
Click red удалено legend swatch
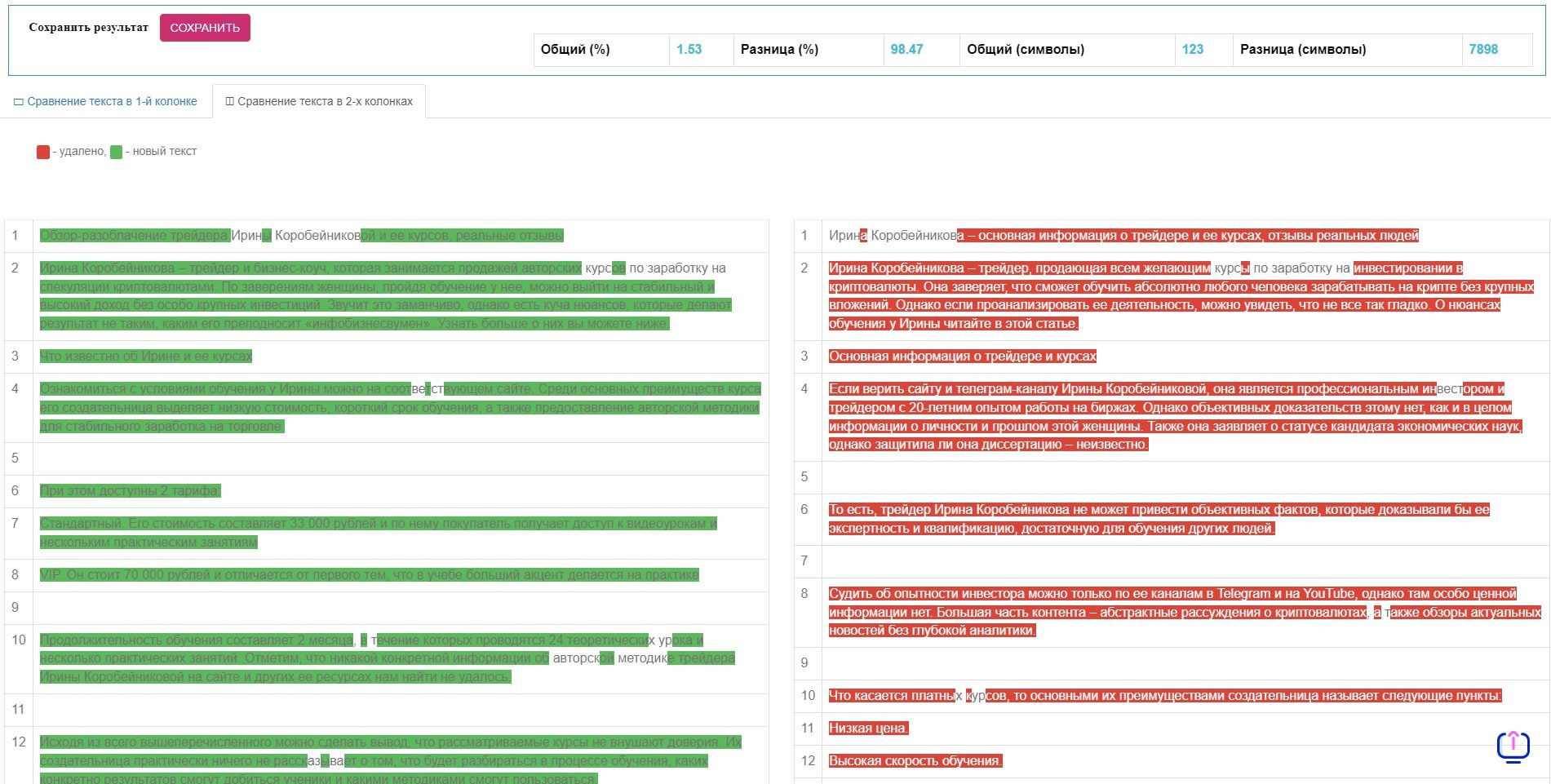click(43, 152)
